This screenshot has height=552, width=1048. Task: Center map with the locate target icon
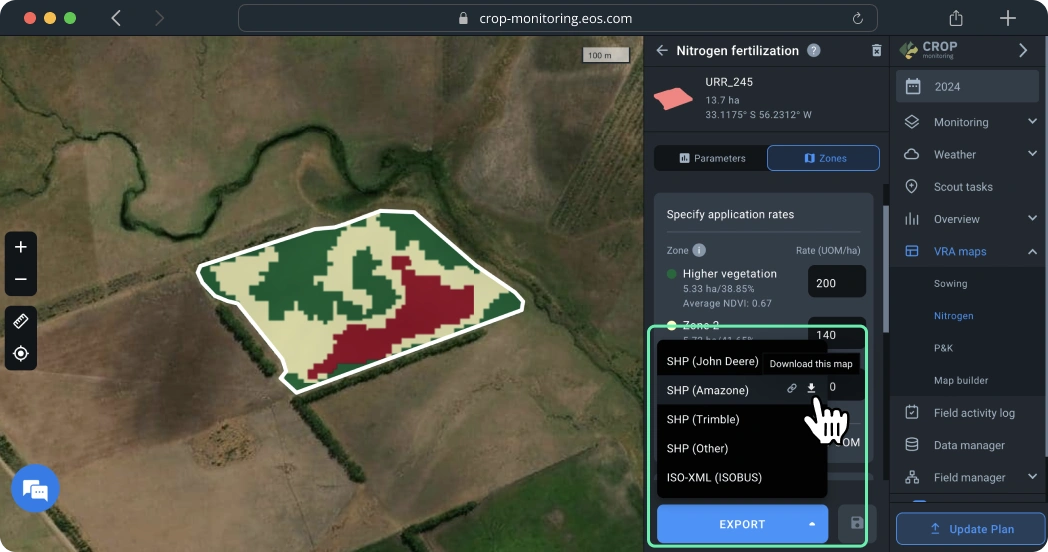pyautogui.click(x=21, y=354)
